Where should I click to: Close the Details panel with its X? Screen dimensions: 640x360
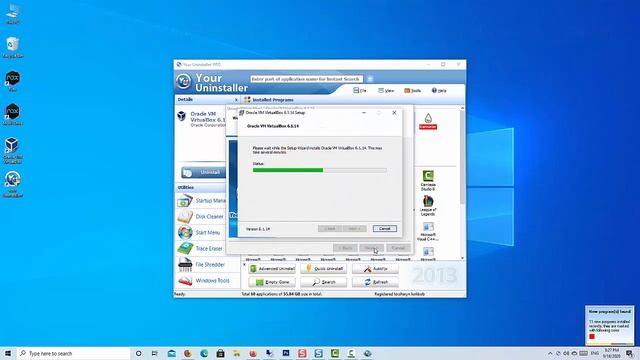click(x=236, y=100)
